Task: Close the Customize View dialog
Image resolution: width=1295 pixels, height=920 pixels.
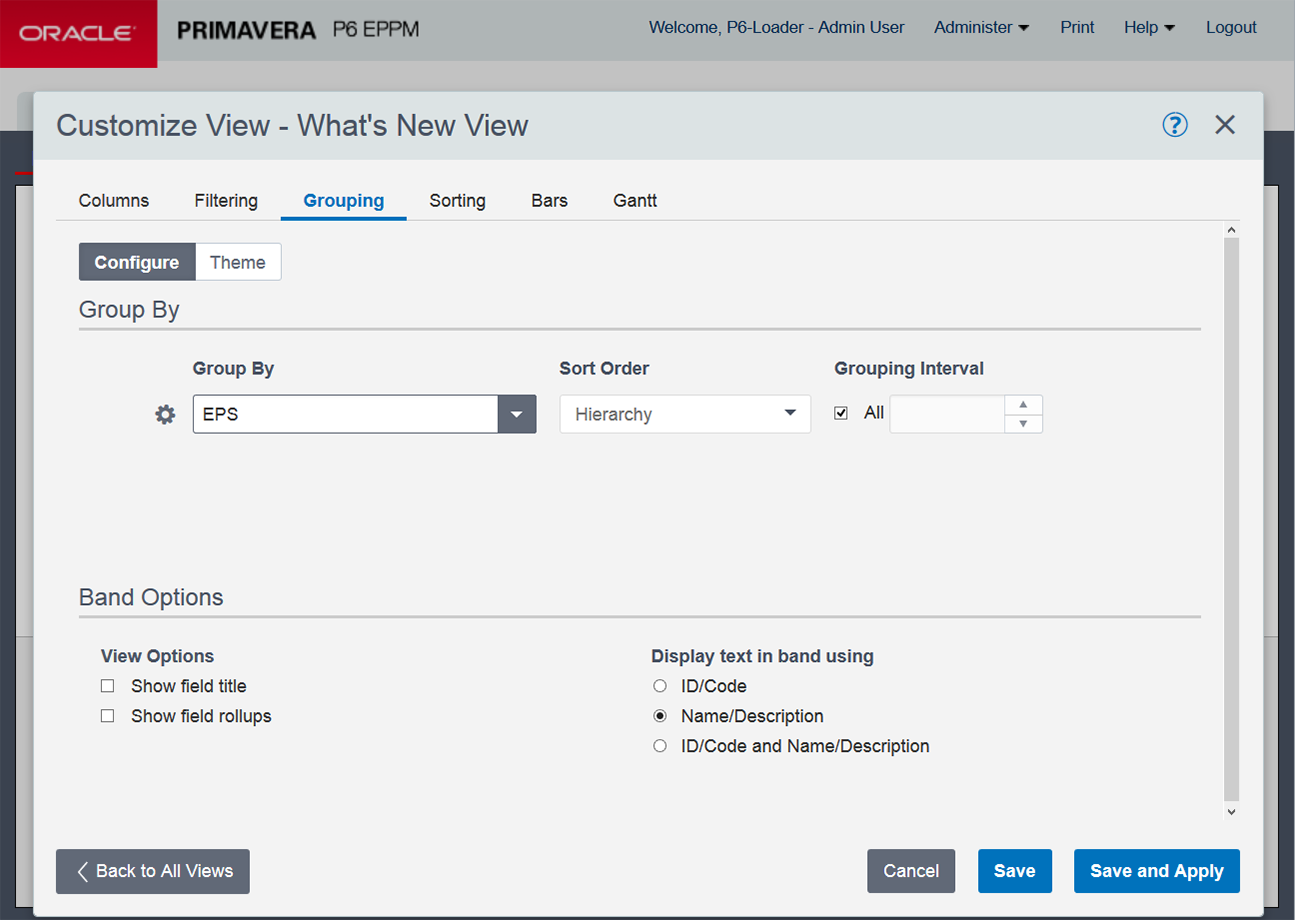Action: (1225, 125)
